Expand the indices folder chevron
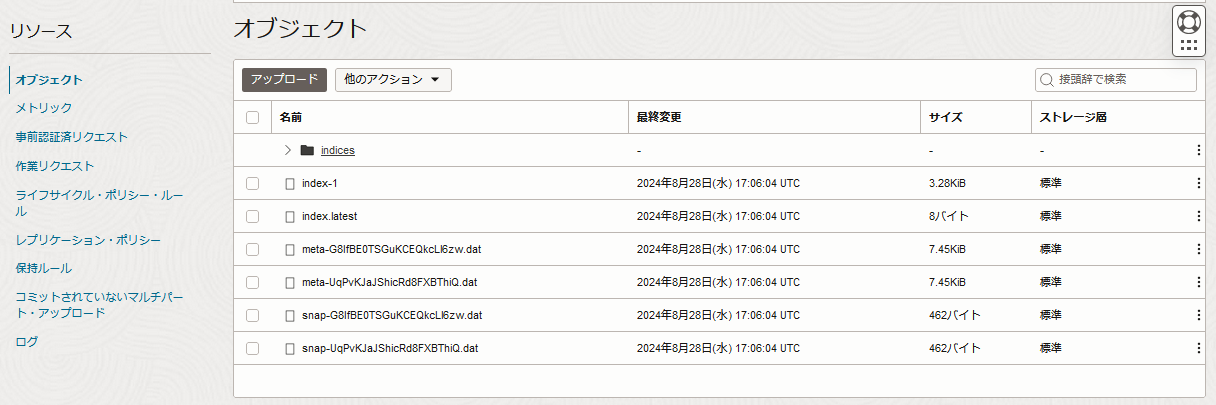The image size is (1216, 405). tap(287, 150)
